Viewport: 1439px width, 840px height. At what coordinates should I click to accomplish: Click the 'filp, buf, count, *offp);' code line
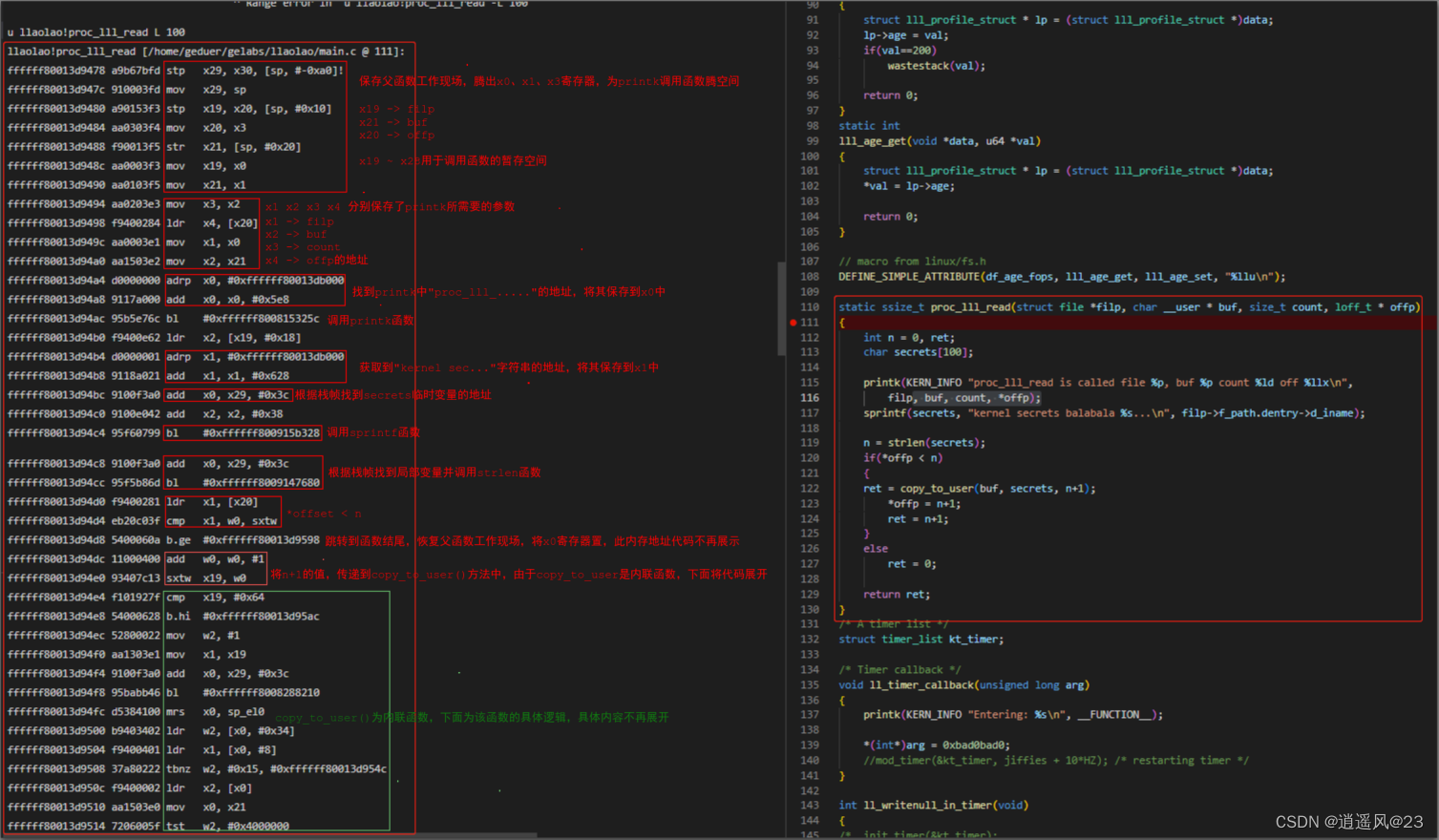click(963, 398)
